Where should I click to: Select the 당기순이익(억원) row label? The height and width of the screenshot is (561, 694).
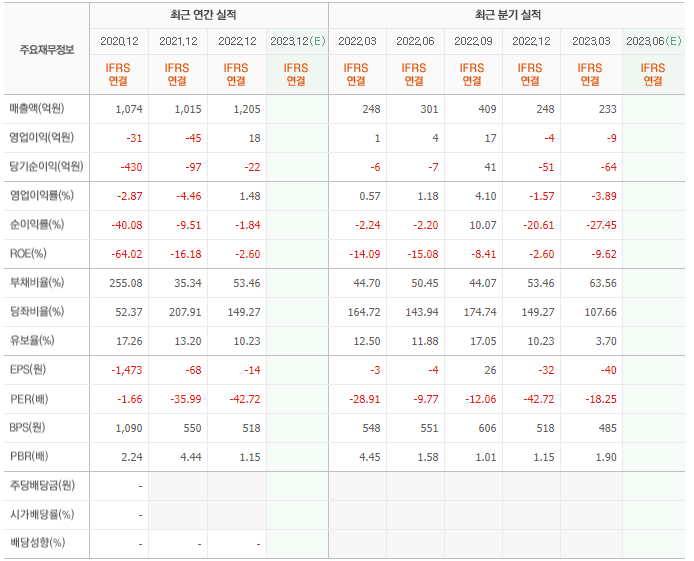[46, 166]
